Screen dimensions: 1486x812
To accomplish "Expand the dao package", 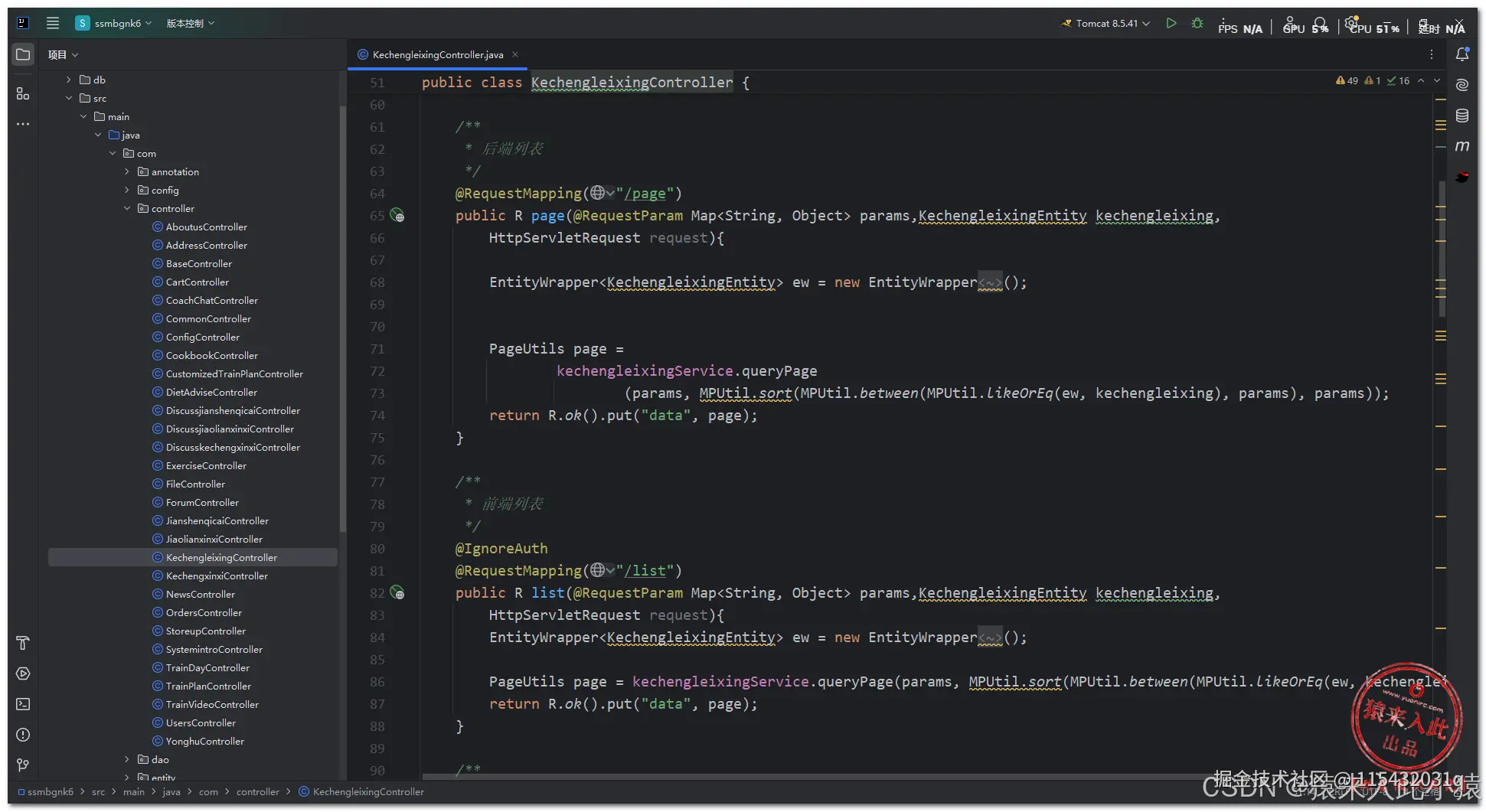I will (126, 759).
